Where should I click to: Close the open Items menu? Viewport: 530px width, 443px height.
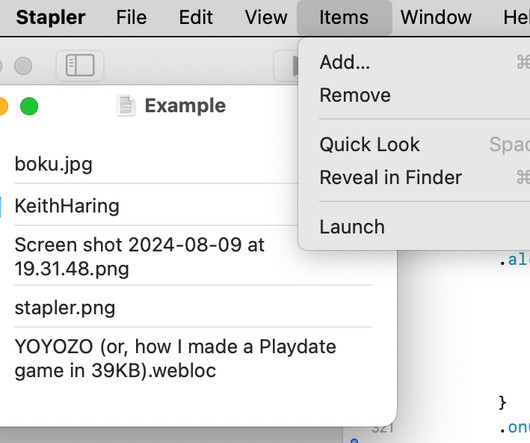[344, 18]
